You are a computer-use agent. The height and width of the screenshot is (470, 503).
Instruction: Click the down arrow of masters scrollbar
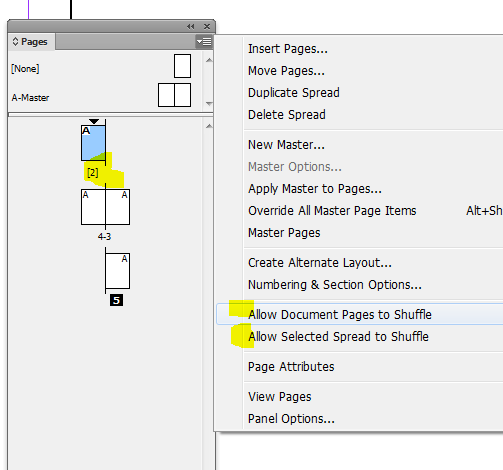click(x=209, y=104)
